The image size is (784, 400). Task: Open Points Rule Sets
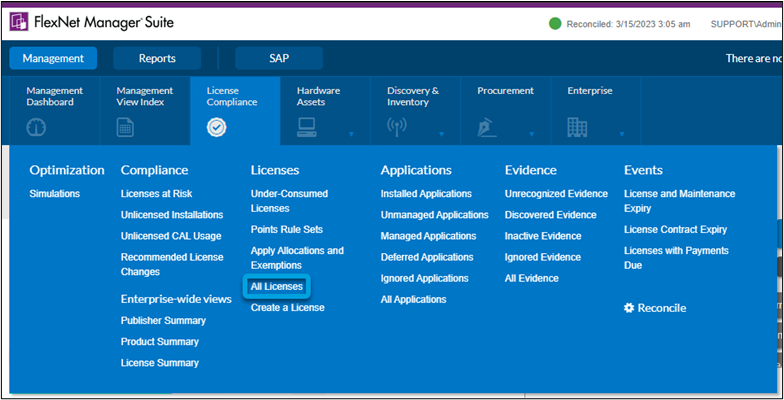coord(287,229)
